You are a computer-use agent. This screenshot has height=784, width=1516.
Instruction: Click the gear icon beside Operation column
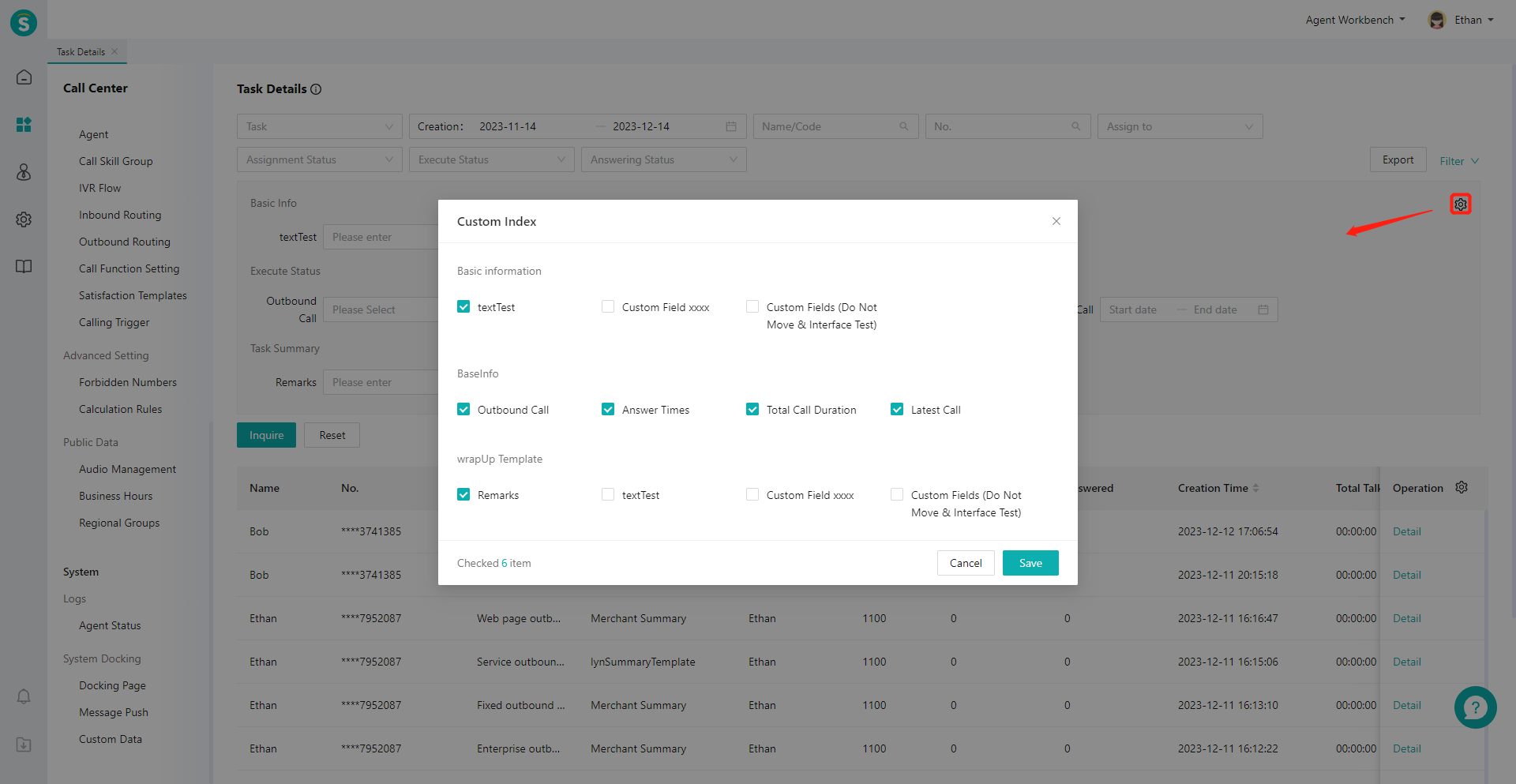pos(1462,488)
